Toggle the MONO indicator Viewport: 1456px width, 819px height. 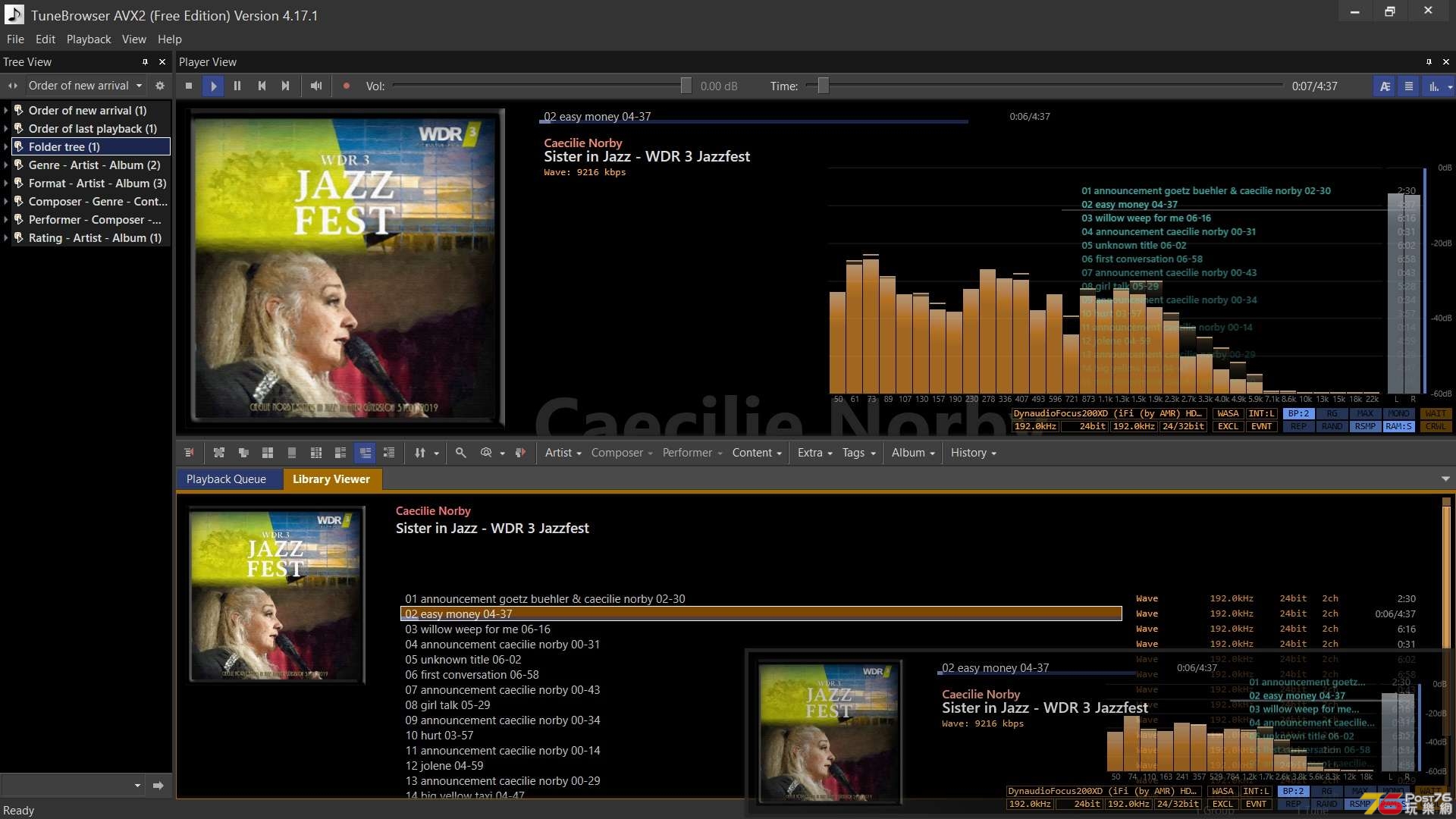pyautogui.click(x=1398, y=414)
